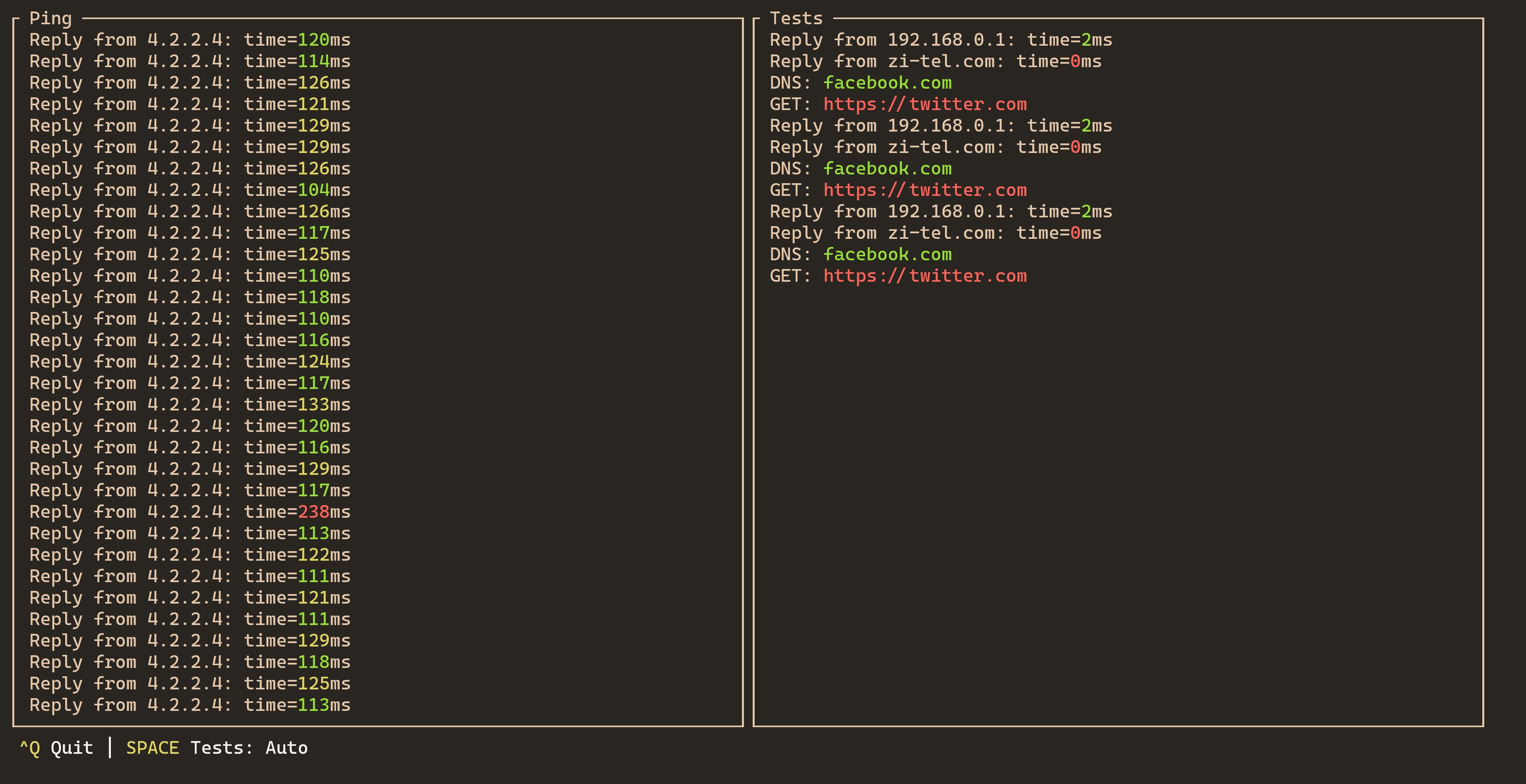Click the middle facebook.com DNS entry
The width and height of the screenshot is (1526, 784).
point(887,169)
